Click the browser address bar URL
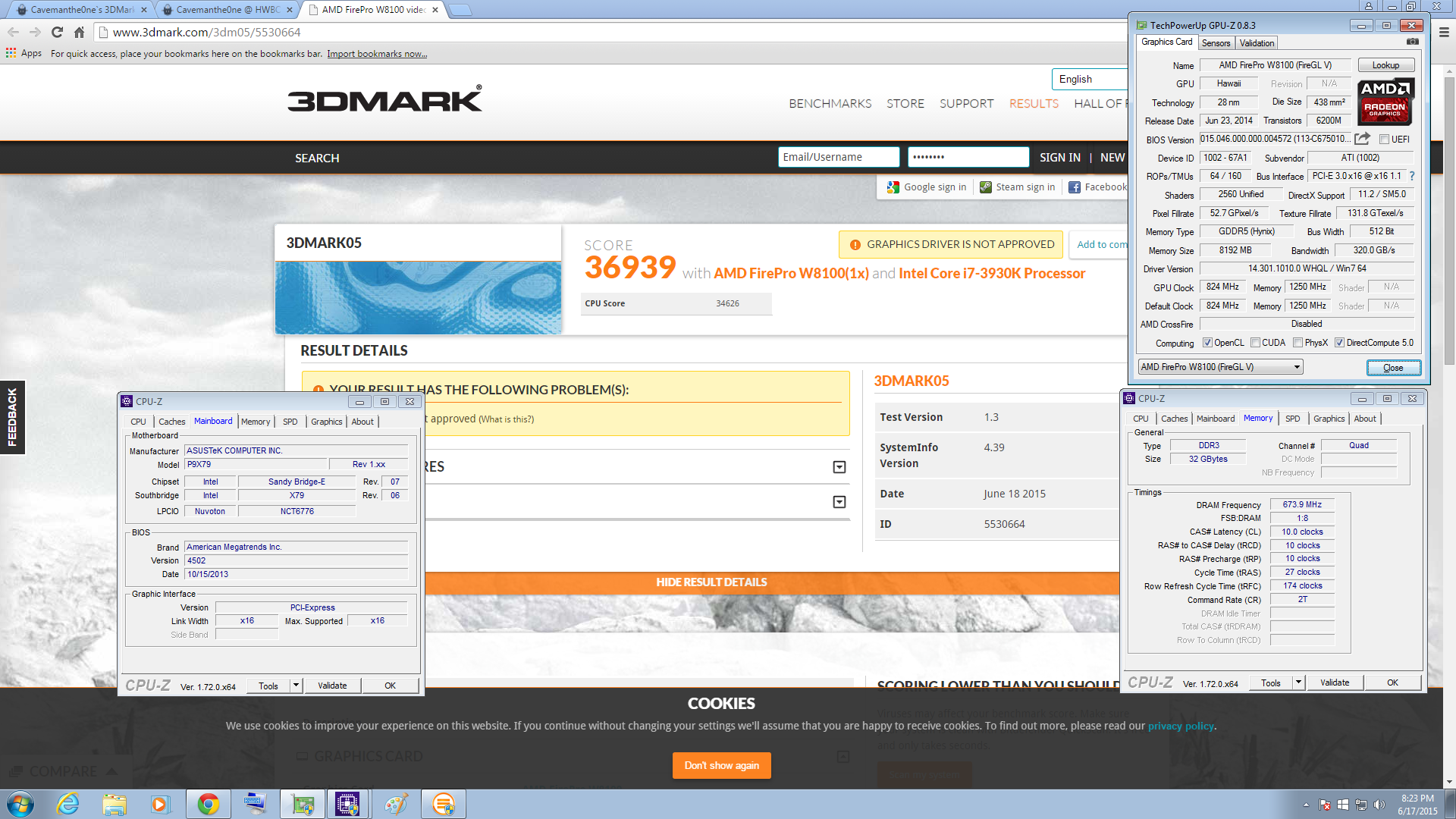This screenshot has width=1456, height=819. (x=206, y=32)
